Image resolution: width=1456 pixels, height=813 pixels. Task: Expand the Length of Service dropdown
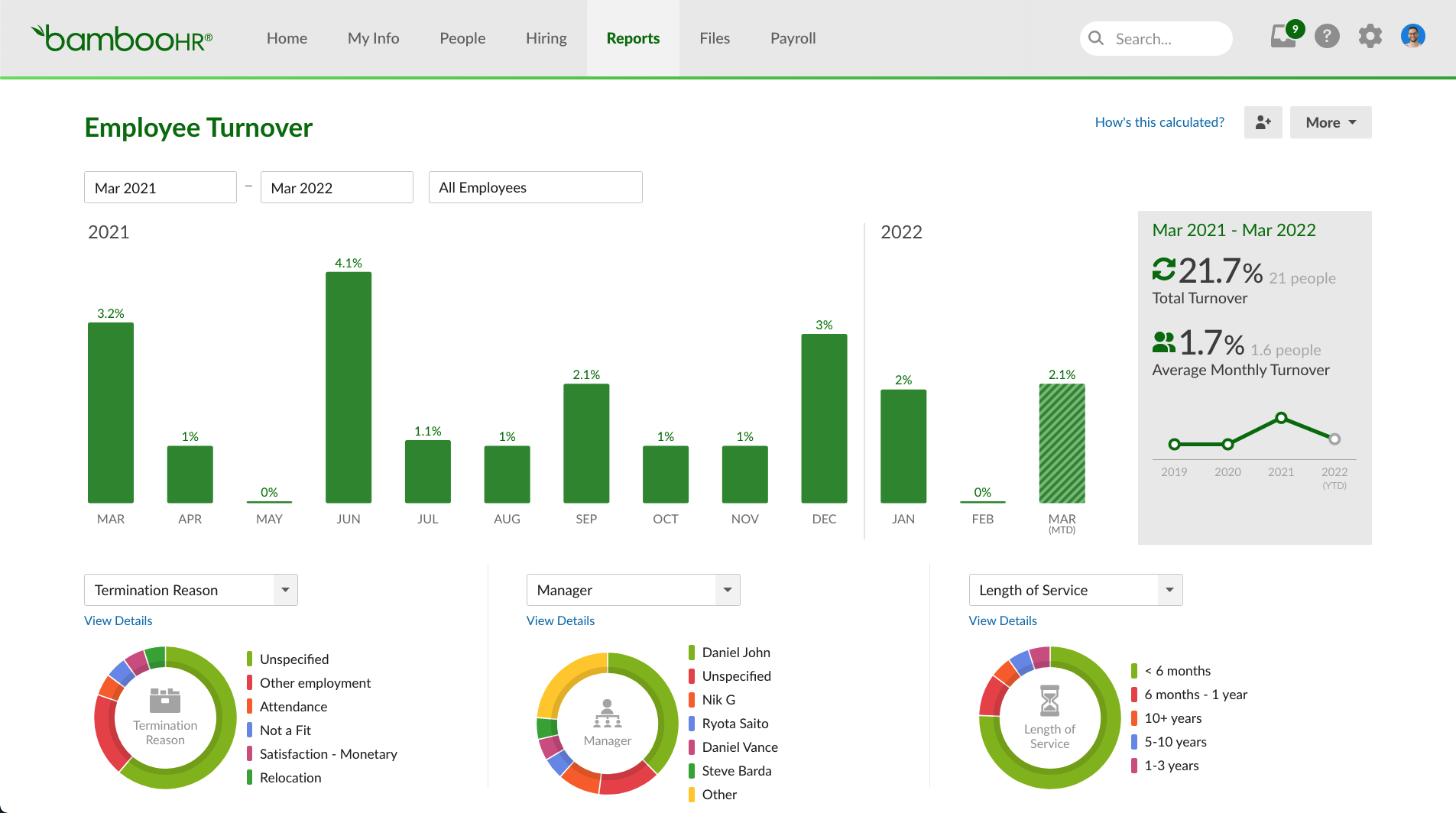pyautogui.click(x=1169, y=590)
